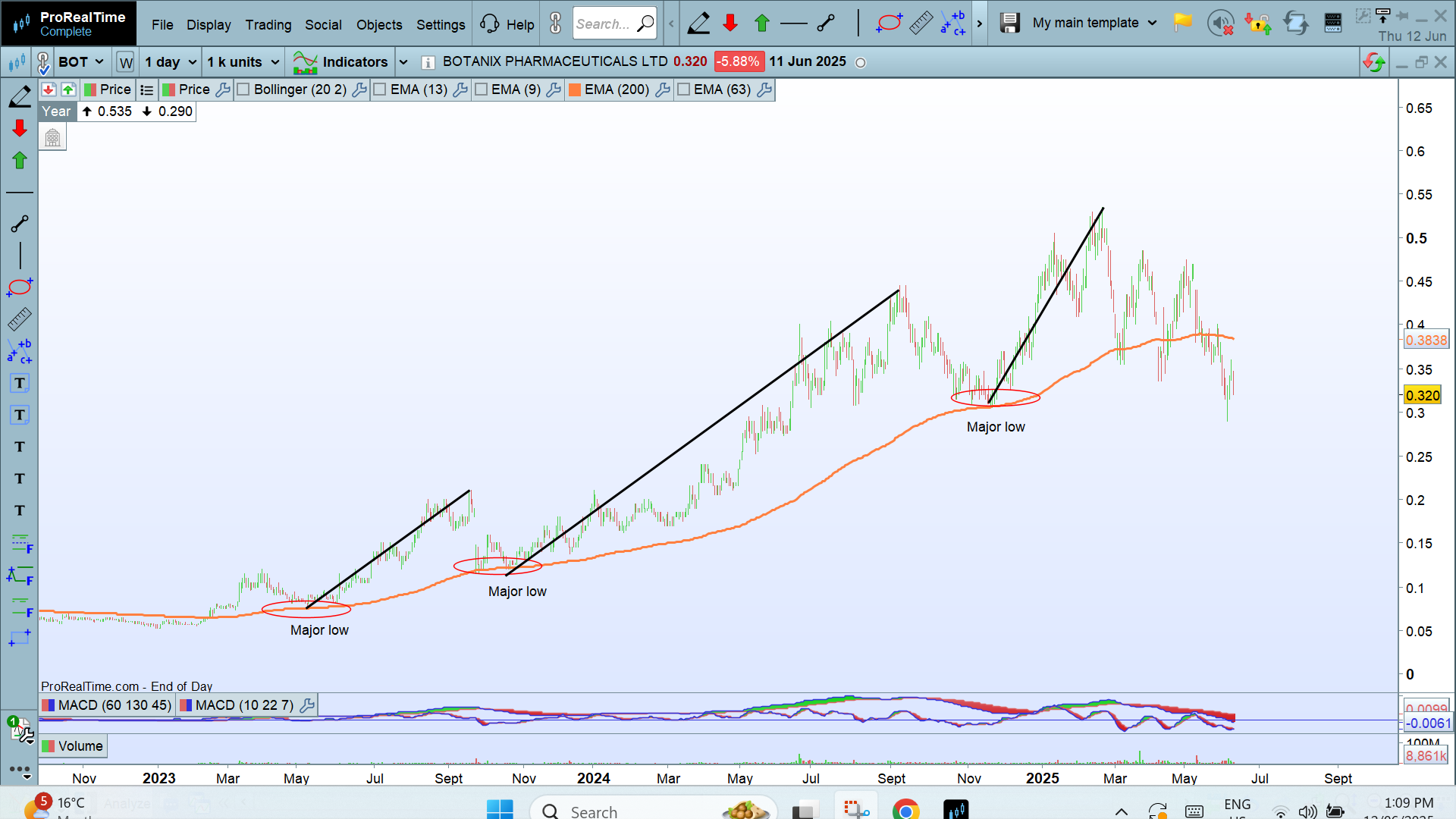
Task: Select the ruler tool in left sidebar
Action: pos(20,319)
